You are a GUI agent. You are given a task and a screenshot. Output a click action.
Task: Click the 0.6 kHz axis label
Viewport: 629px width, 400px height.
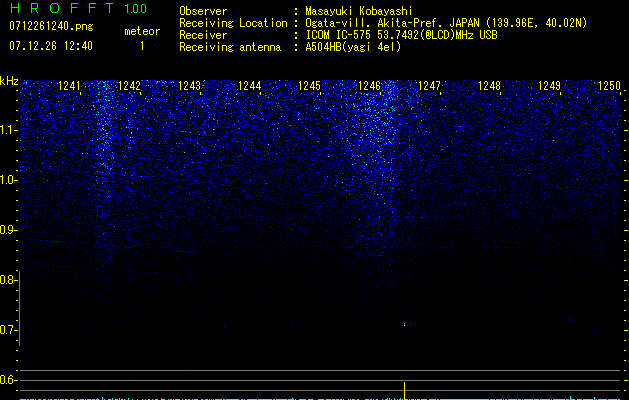[7, 380]
